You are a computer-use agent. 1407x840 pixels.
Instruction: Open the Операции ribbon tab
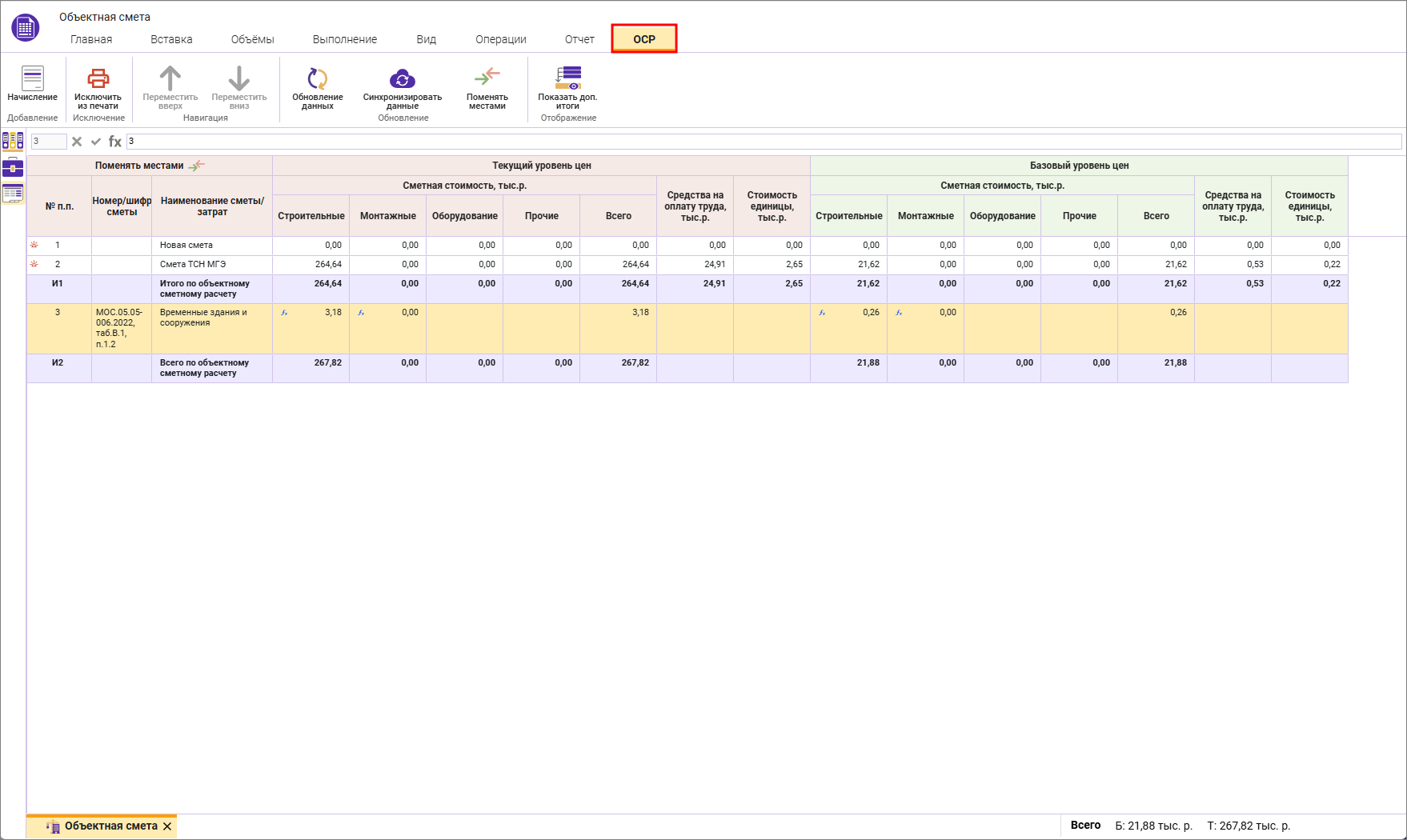coord(500,39)
